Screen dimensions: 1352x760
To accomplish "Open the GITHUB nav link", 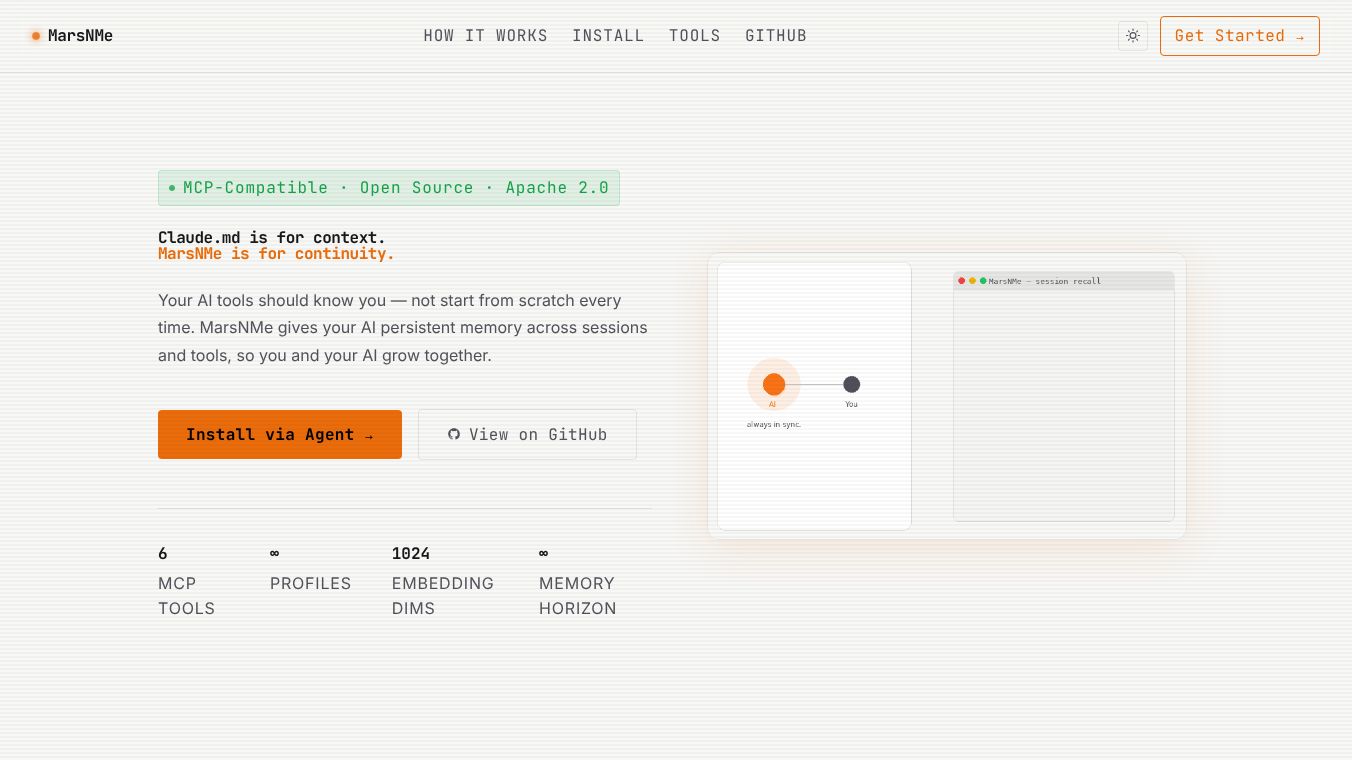I will click(x=776, y=36).
